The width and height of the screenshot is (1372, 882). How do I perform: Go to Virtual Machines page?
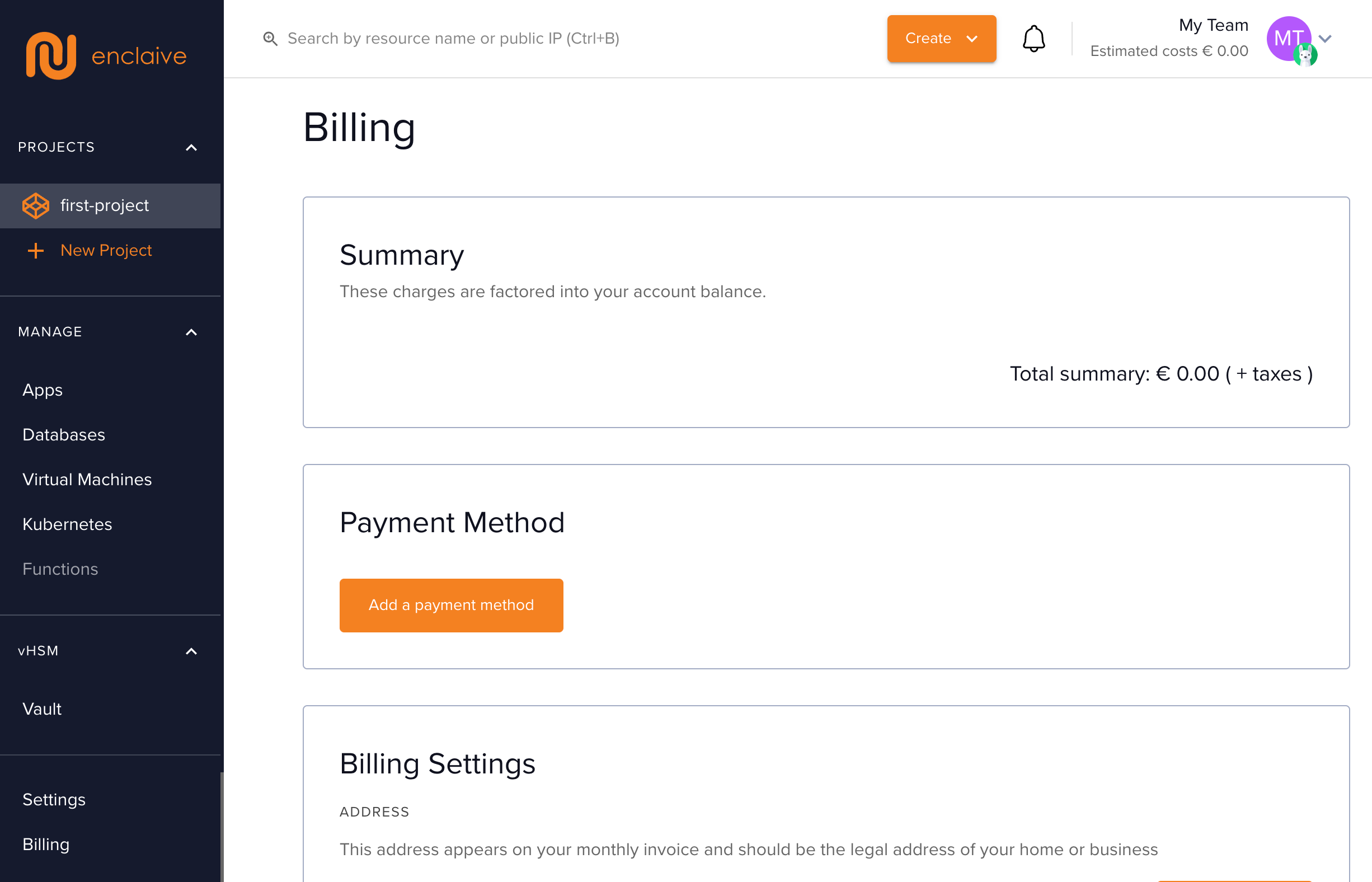coord(87,480)
